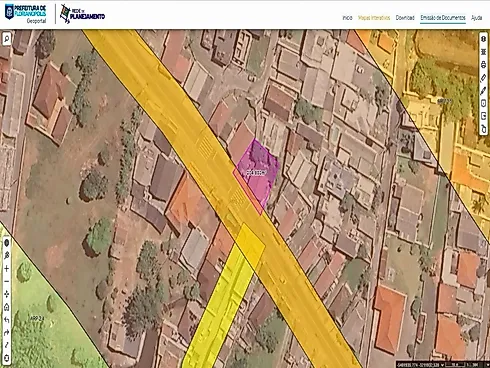This screenshot has width=490, height=368.
Task: Select the ruler measure tool
Action: pos(483,78)
